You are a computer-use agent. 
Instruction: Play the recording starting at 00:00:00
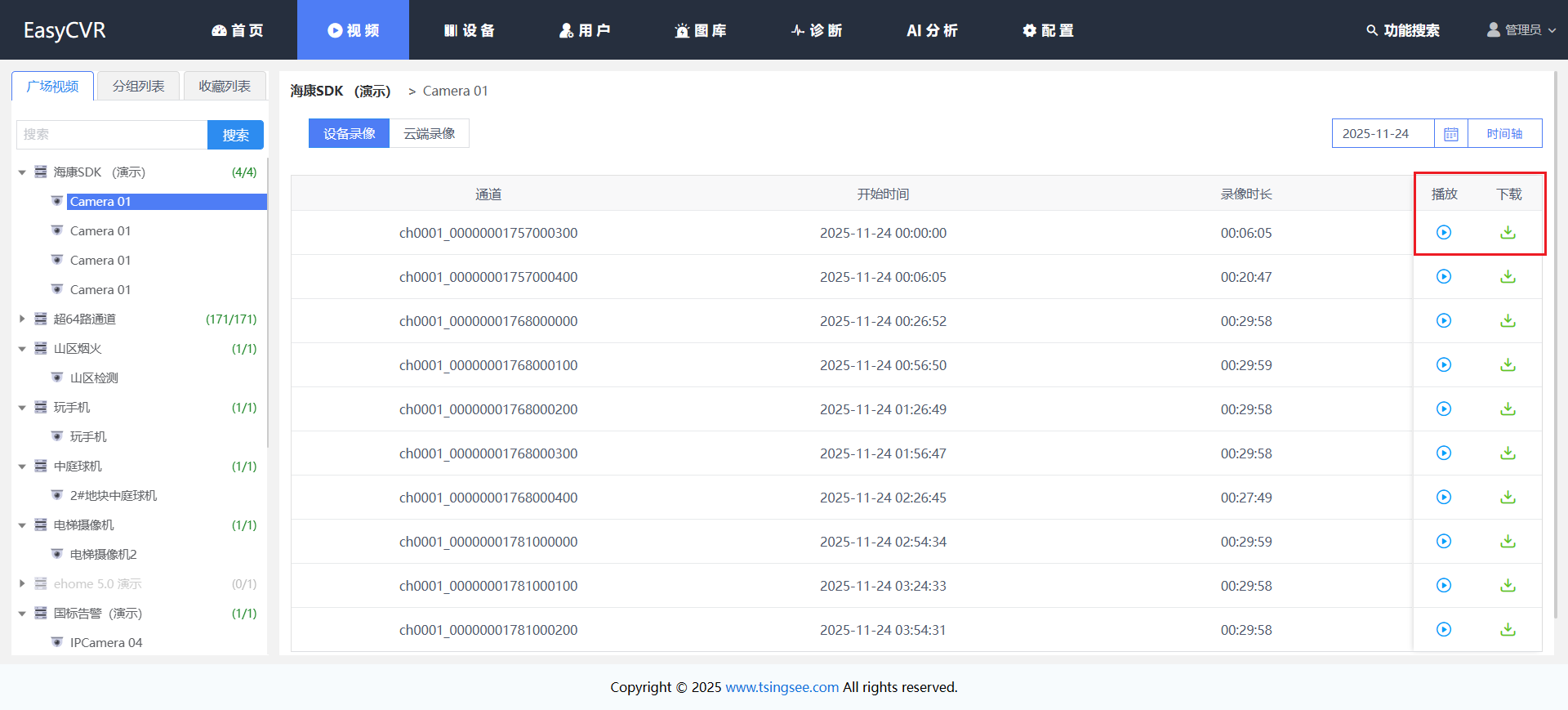click(1444, 233)
